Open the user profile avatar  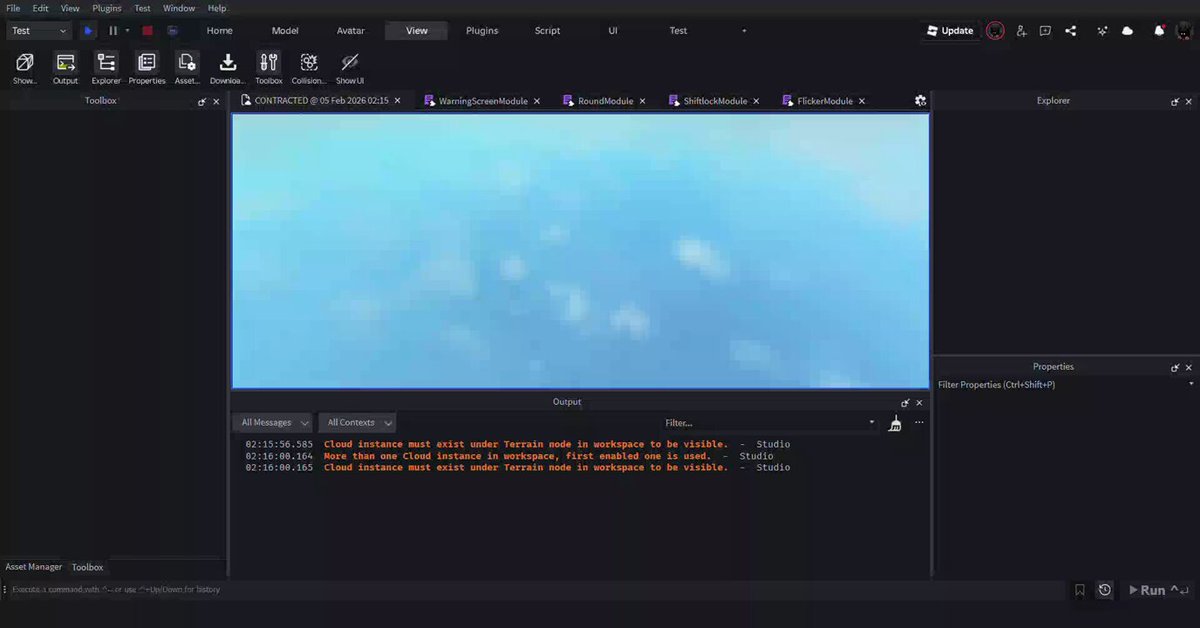click(x=1186, y=31)
